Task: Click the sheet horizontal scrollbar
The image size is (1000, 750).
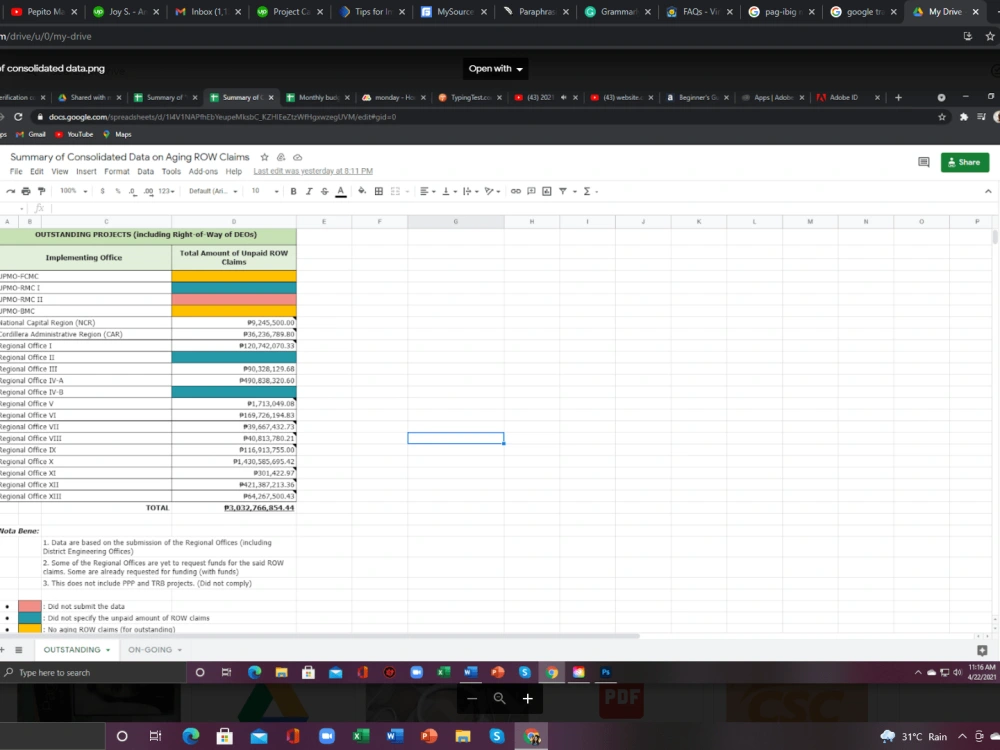Action: (x=319, y=636)
